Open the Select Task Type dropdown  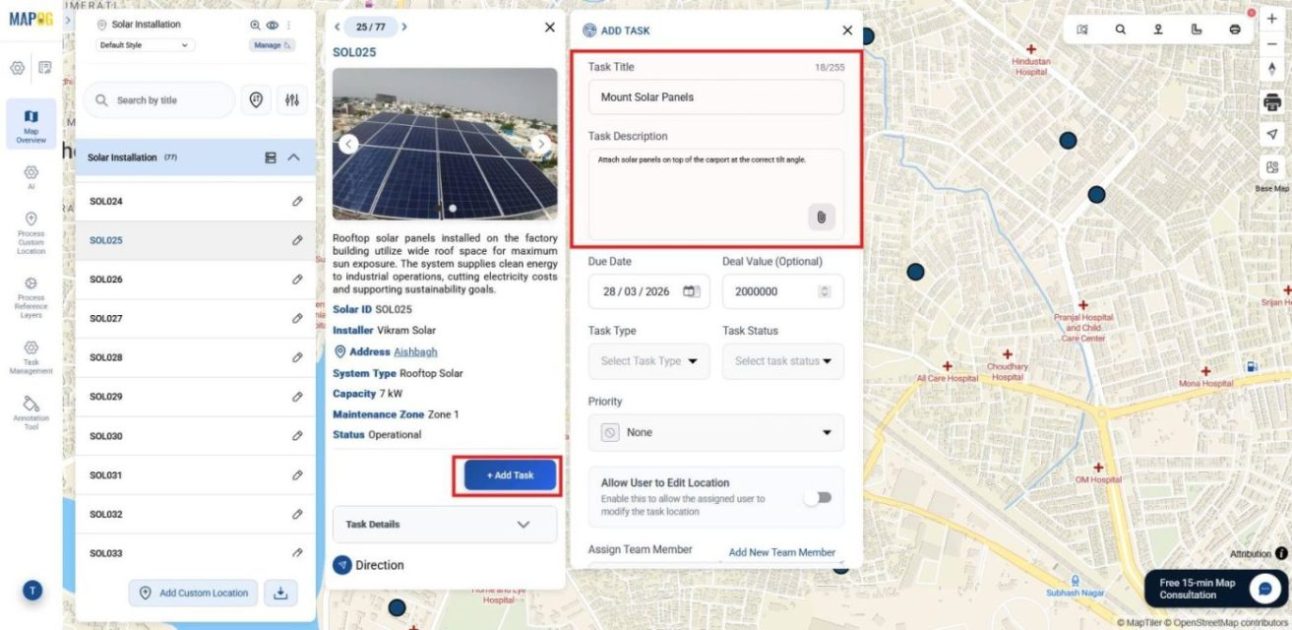coord(648,361)
